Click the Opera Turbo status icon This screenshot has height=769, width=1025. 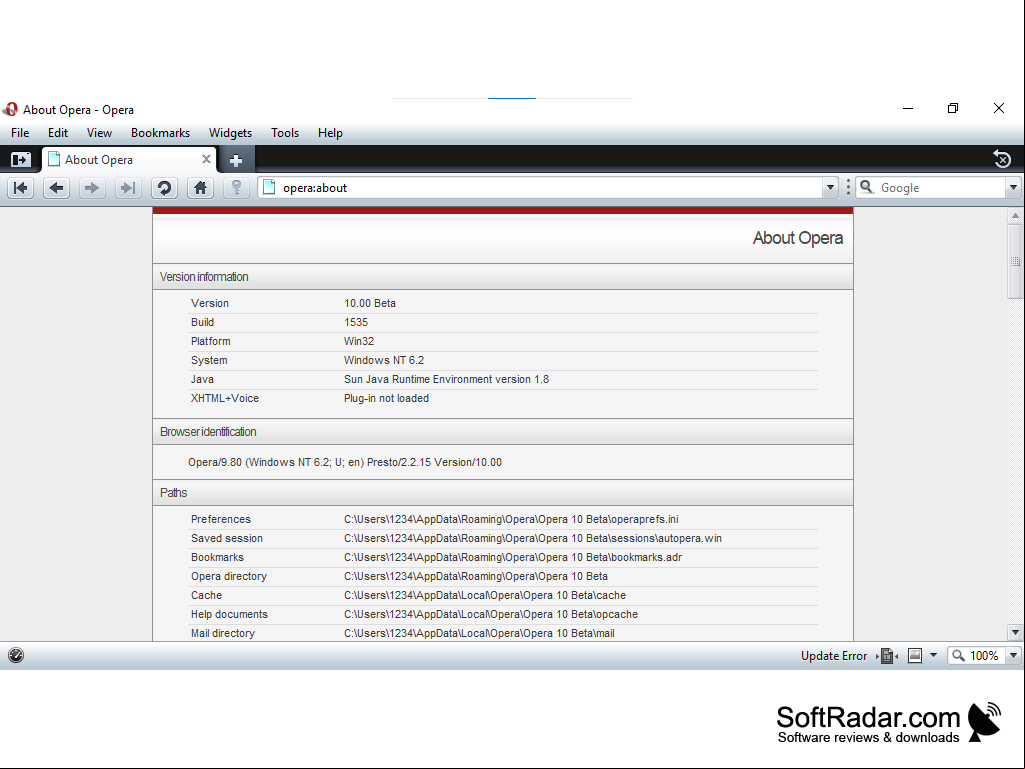[16, 655]
